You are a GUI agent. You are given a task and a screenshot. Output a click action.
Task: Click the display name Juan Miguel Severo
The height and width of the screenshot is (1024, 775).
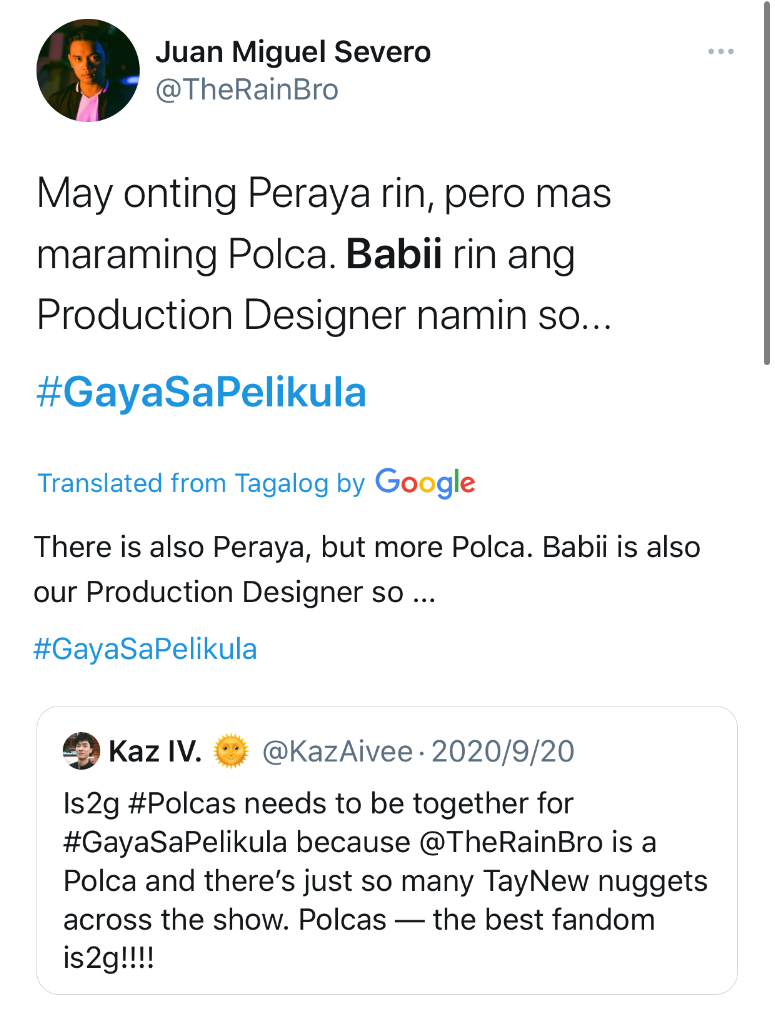pyautogui.click(x=293, y=52)
